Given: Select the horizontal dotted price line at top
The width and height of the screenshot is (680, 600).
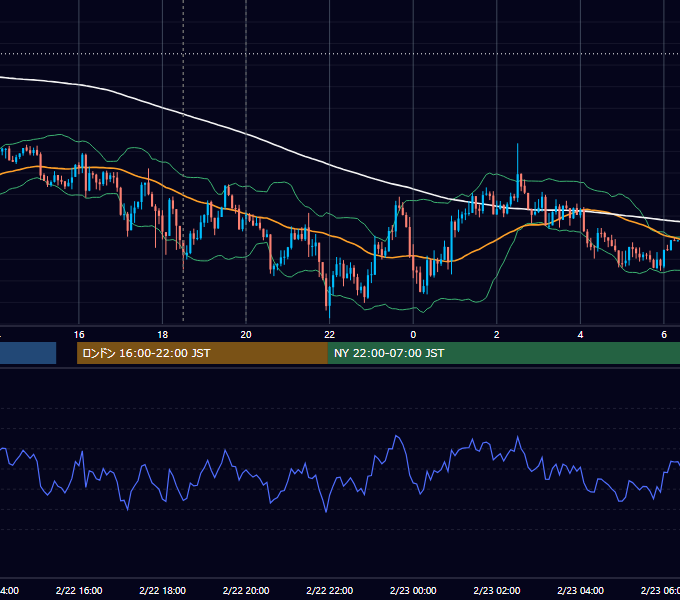Looking at the screenshot, I should point(340,54).
